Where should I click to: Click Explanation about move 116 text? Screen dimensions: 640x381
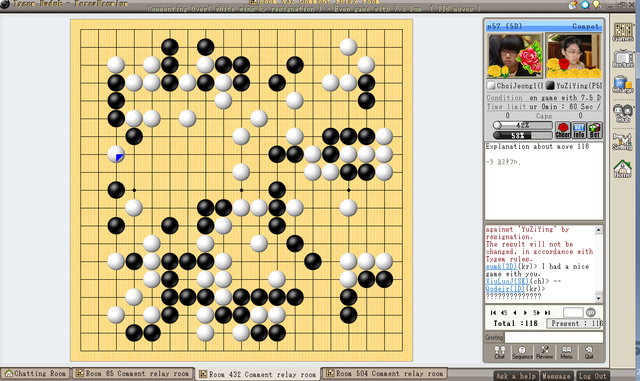[x=537, y=146]
